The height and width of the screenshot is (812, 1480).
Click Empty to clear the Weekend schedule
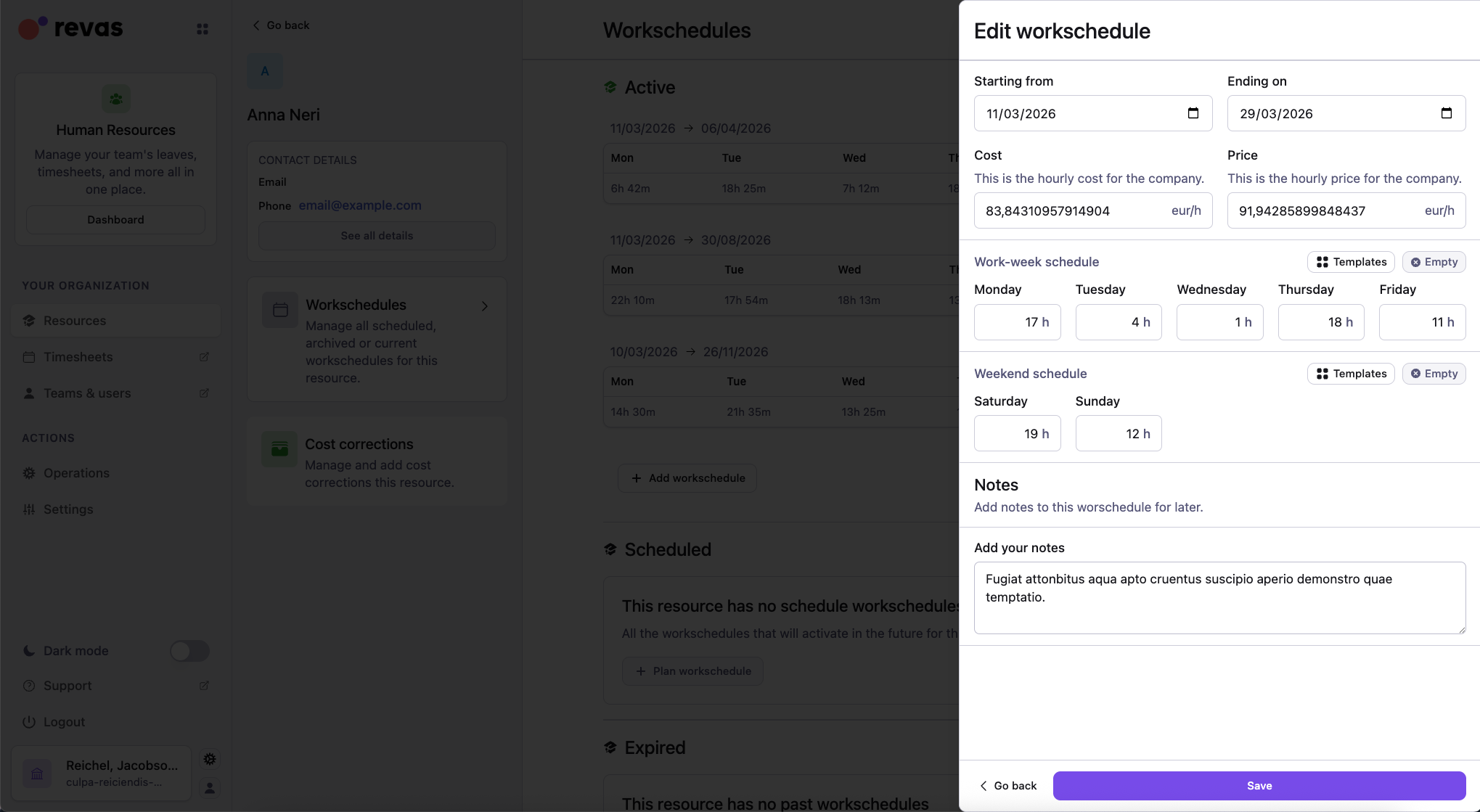pyautogui.click(x=1434, y=373)
